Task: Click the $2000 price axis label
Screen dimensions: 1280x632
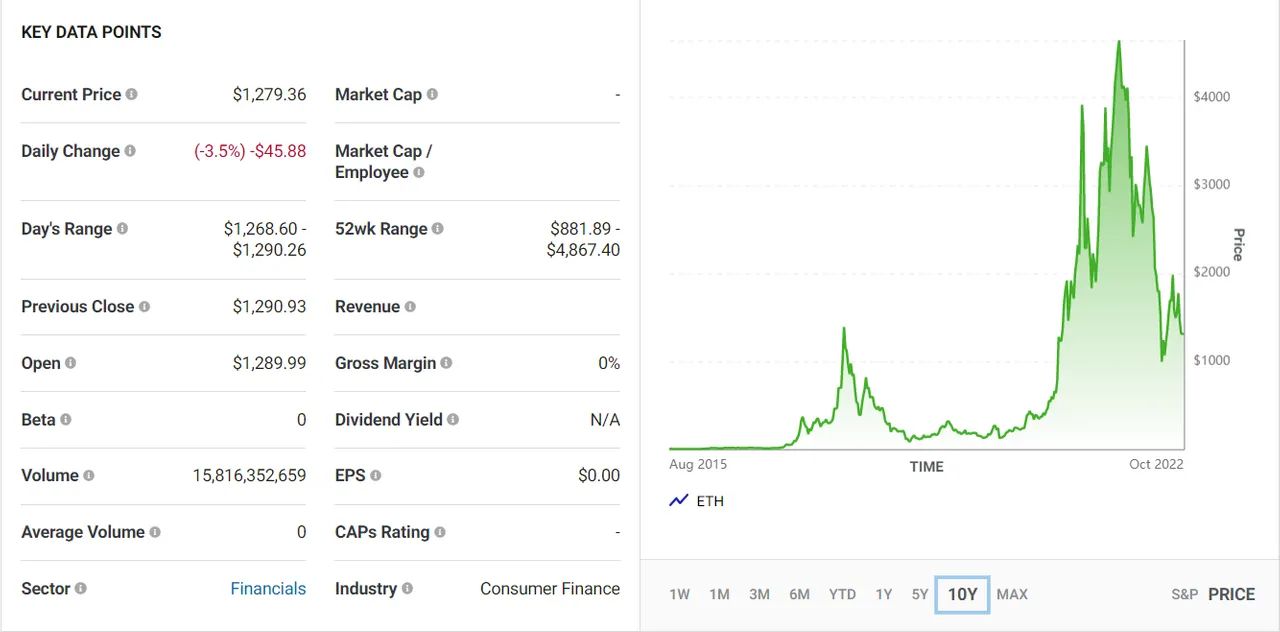Action: [x=1212, y=272]
